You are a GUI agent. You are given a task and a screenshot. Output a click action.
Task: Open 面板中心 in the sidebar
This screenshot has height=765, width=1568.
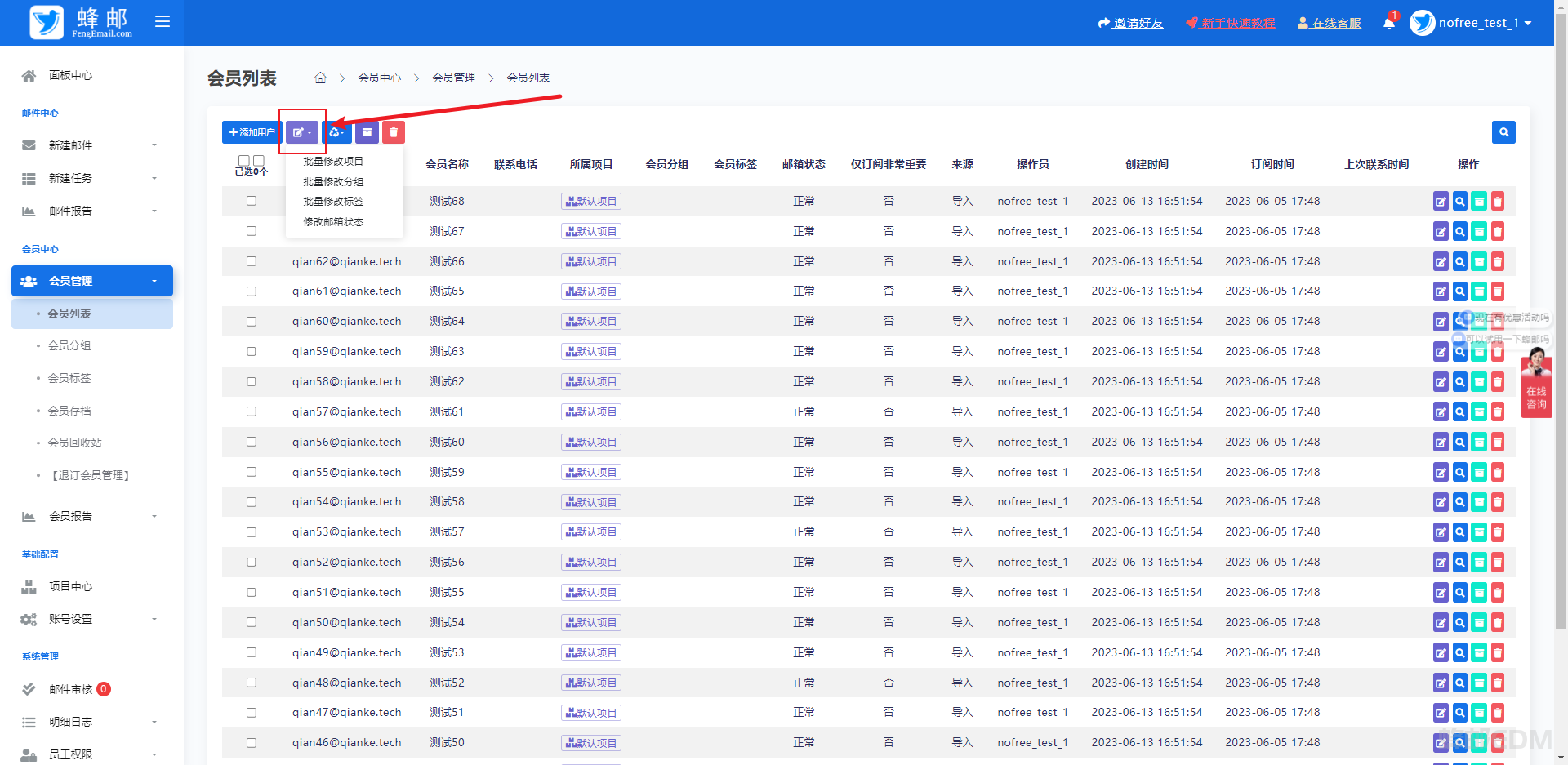point(70,75)
